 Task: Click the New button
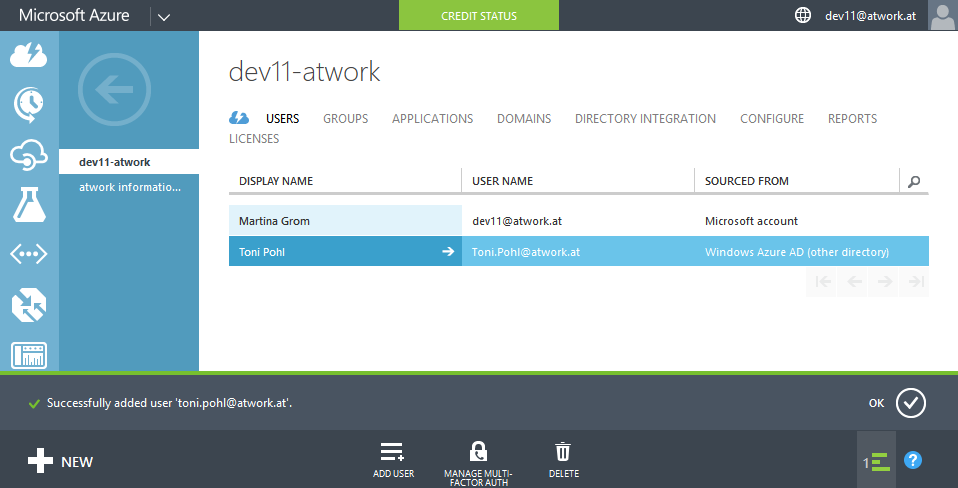(60, 461)
